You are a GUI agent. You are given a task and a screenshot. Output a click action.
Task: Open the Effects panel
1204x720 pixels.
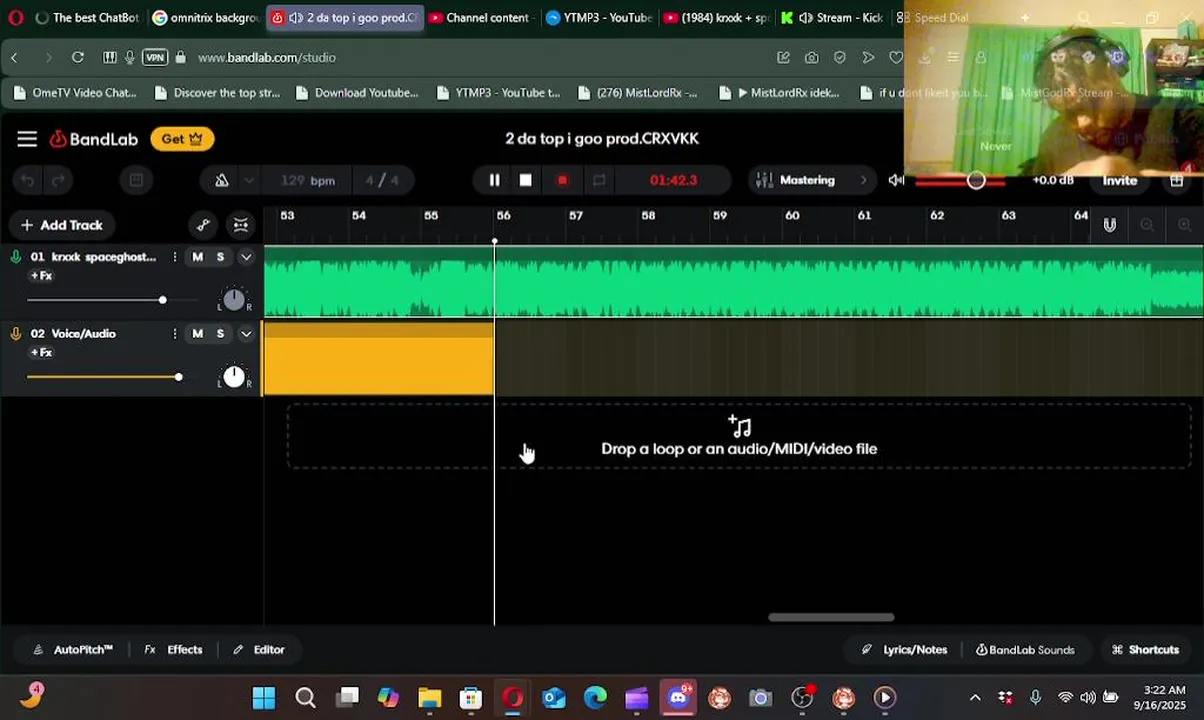click(x=173, y=650)
